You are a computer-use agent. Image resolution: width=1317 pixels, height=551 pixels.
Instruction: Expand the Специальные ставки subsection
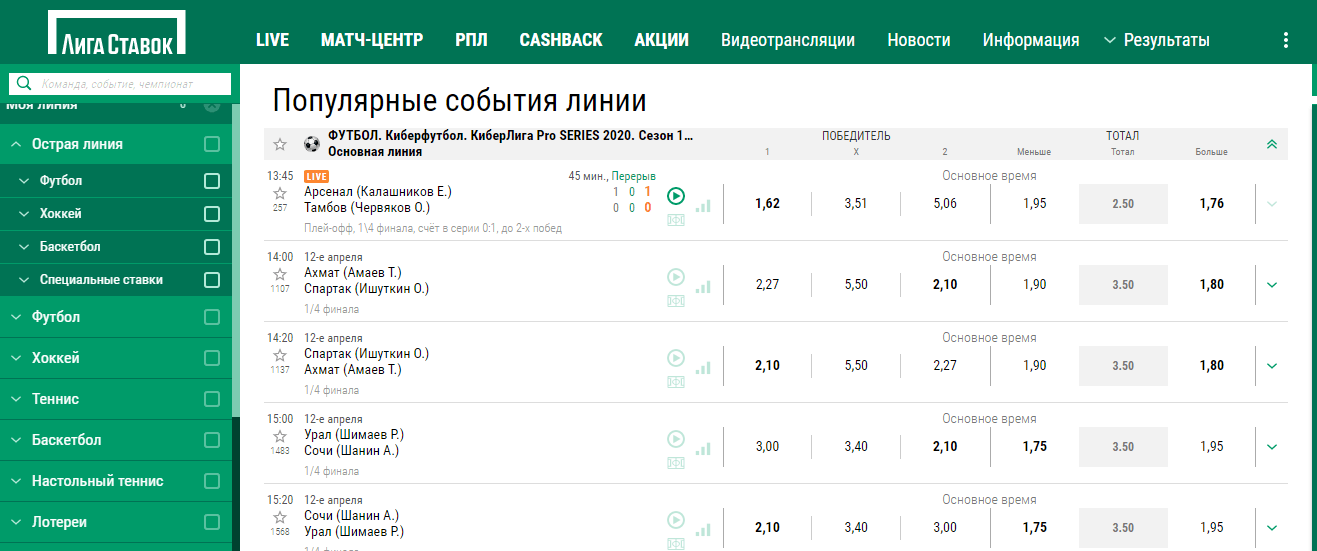24,280
